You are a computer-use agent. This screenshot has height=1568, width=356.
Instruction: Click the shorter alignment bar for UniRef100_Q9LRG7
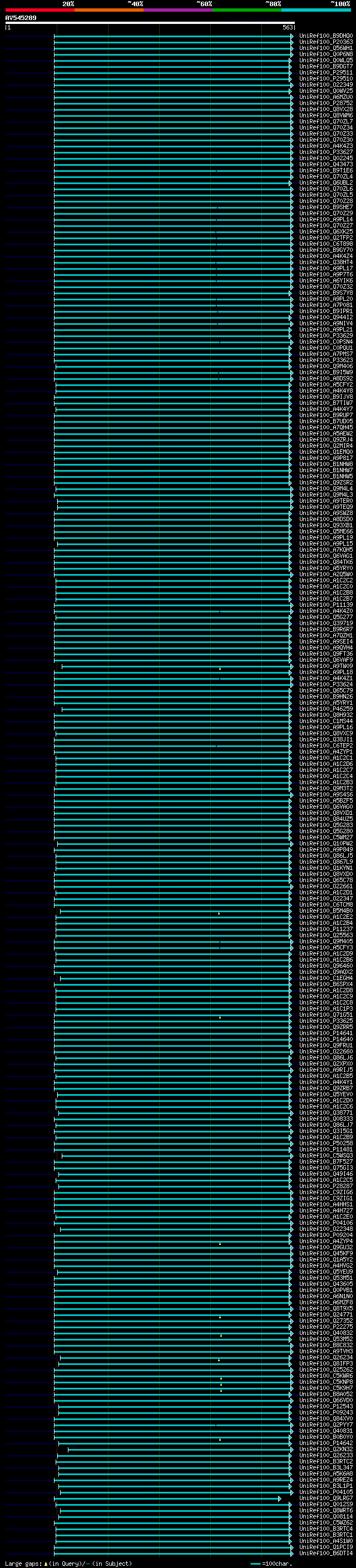(167, 1498)
